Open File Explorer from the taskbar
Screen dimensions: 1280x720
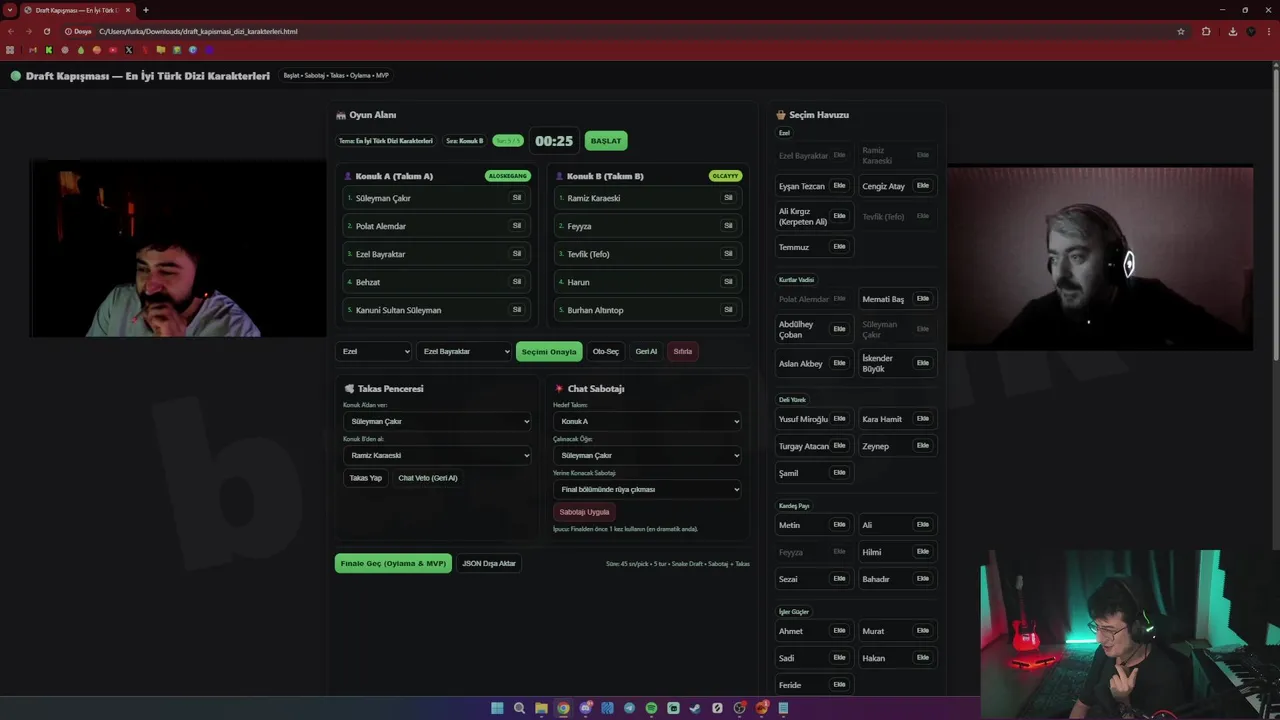point(541,708)
